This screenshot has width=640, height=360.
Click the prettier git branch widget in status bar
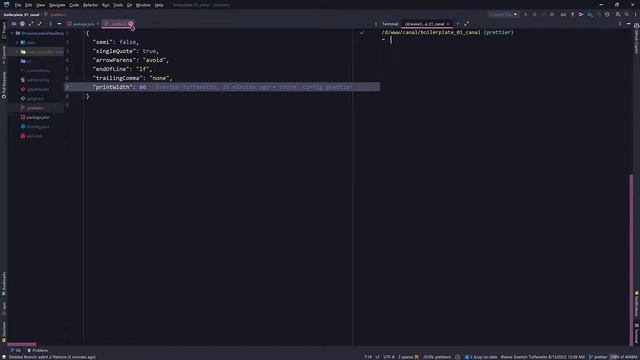point(598,357)
